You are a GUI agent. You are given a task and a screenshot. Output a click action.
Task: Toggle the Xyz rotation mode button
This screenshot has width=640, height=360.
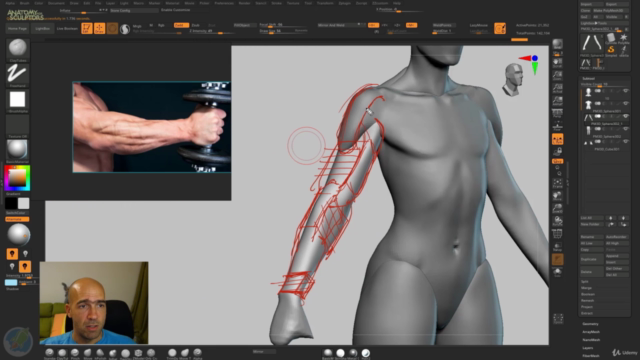click(x=557, y=162)
